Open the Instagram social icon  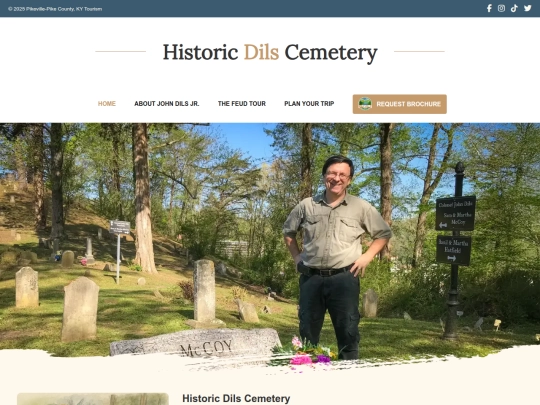[x=501, y=8]
